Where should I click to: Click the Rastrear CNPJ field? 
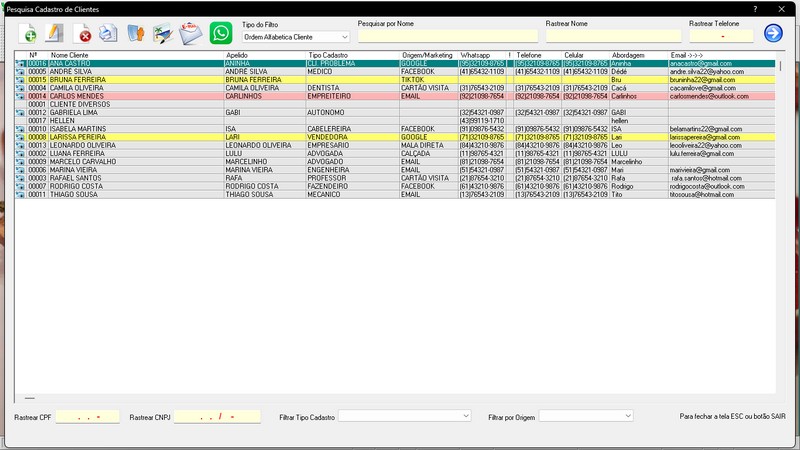217,417
